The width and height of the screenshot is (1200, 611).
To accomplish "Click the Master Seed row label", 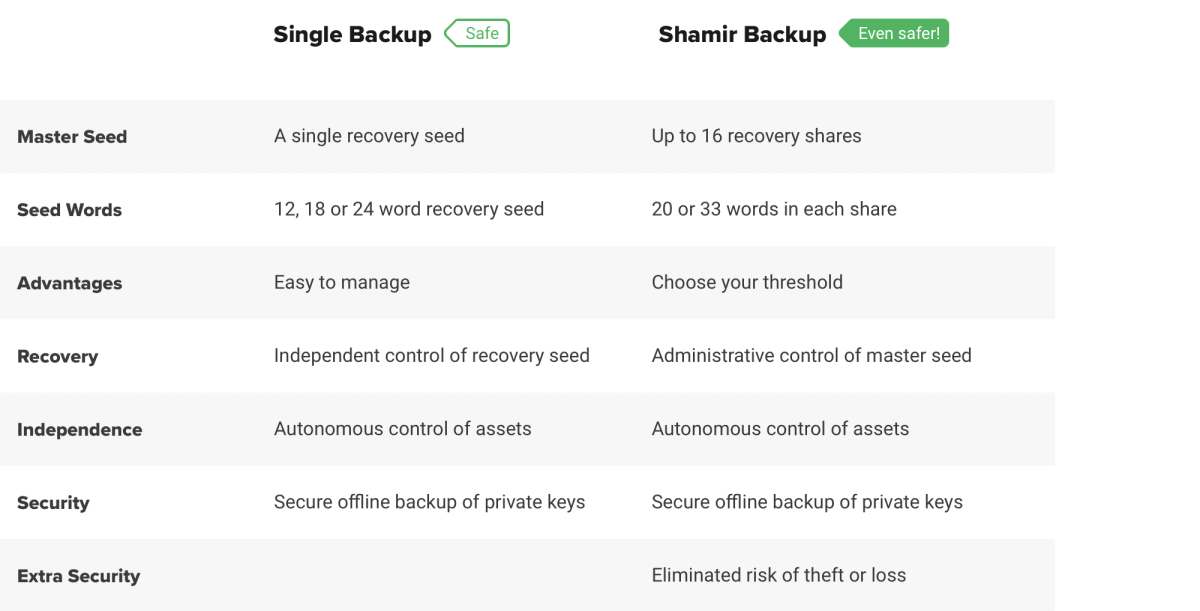I will point(72,137).
